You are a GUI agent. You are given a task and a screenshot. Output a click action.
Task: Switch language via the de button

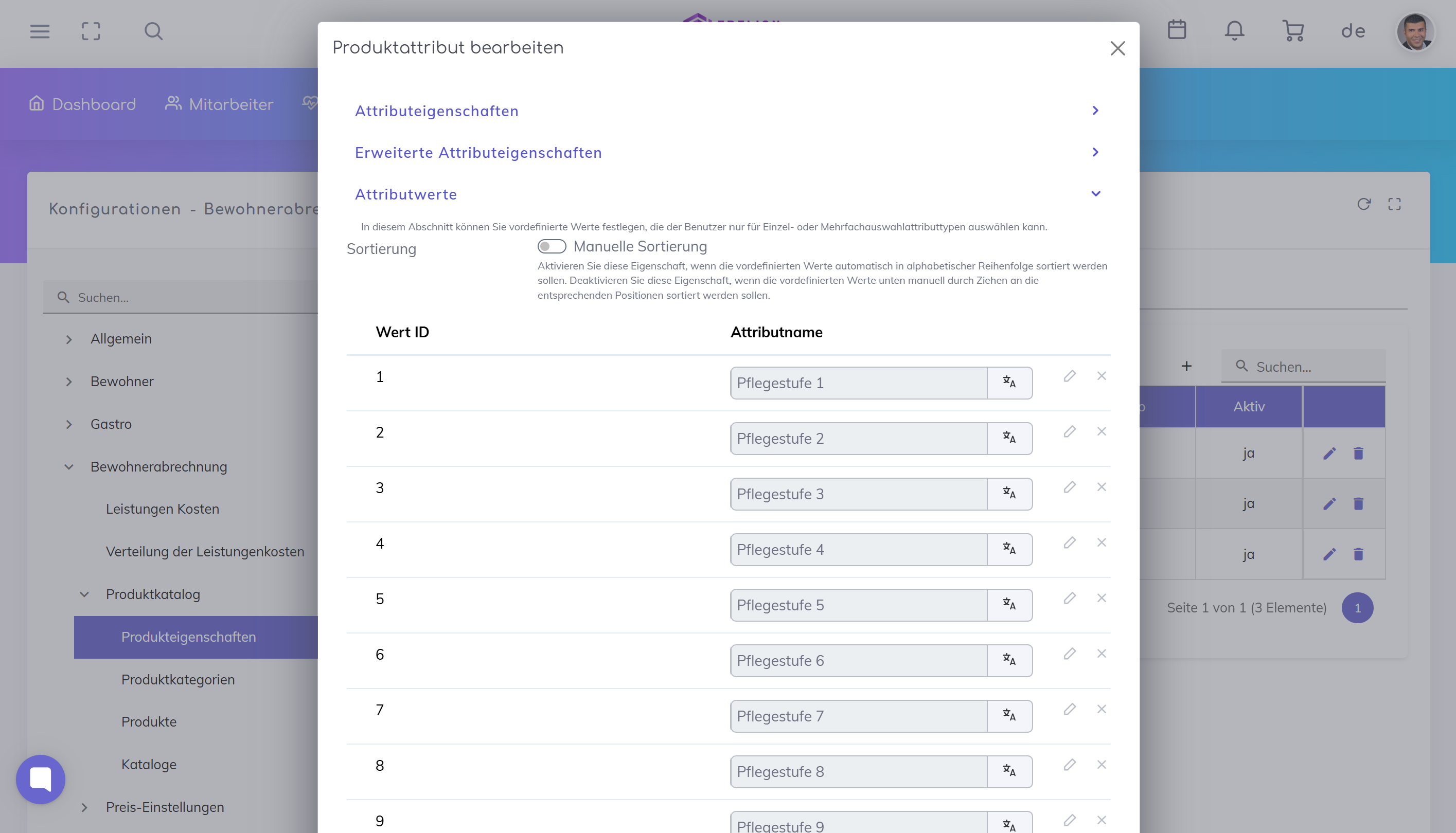pos(1353,31)
